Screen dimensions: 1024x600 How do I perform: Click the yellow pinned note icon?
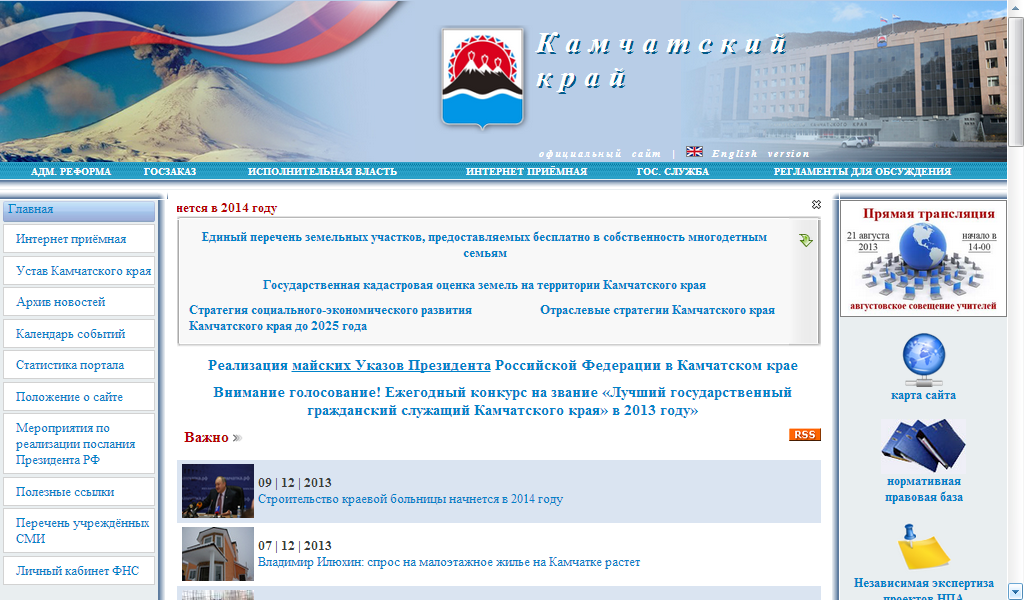point(923,546)
